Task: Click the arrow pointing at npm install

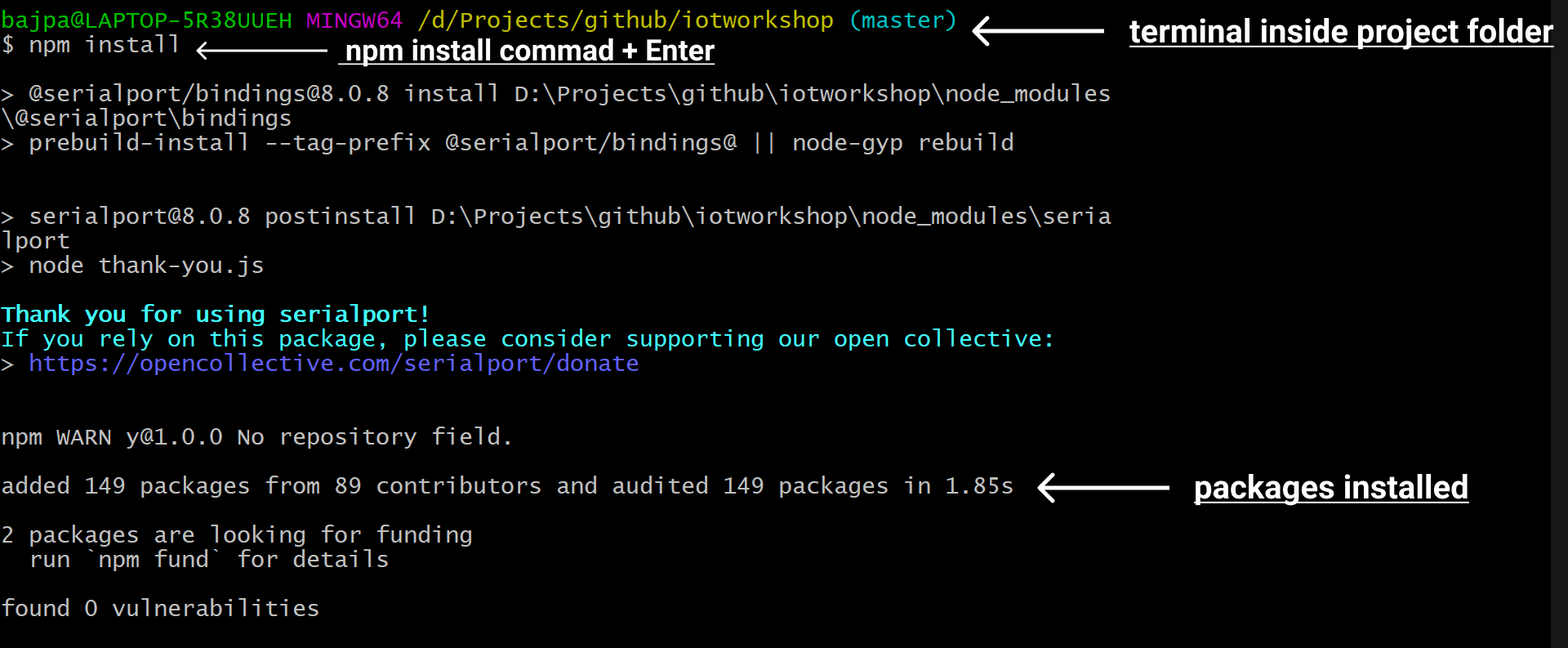Action: point(261,51)
